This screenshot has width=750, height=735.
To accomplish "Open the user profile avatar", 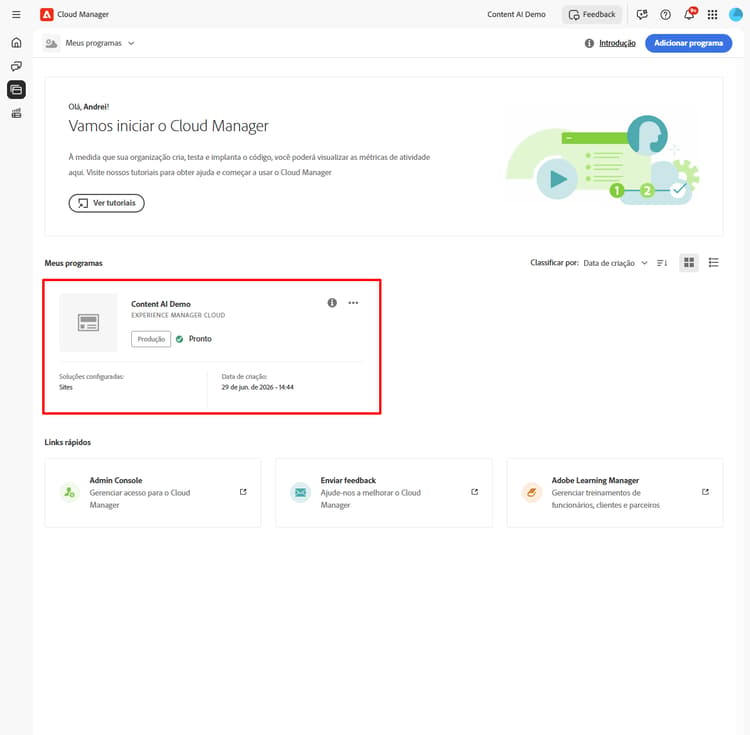I will tap(736, 14).
